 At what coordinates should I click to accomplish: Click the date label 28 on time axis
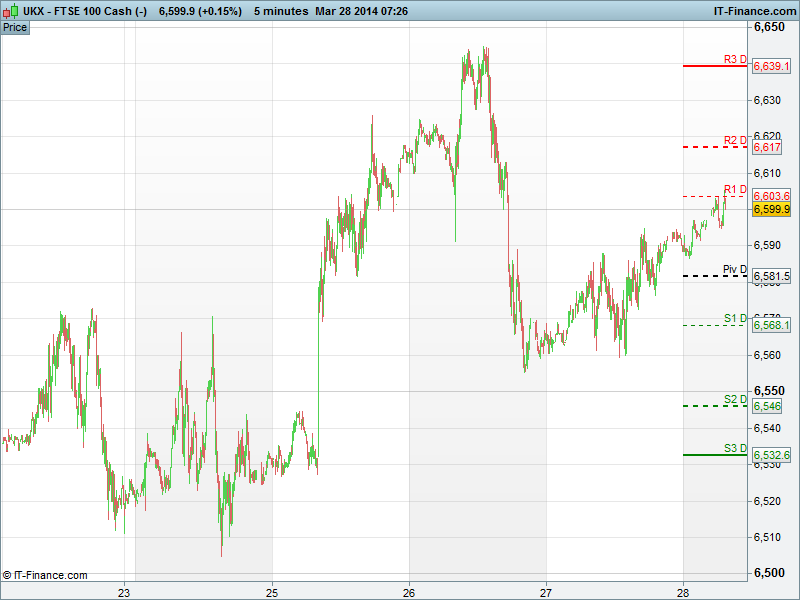(683, 590)
